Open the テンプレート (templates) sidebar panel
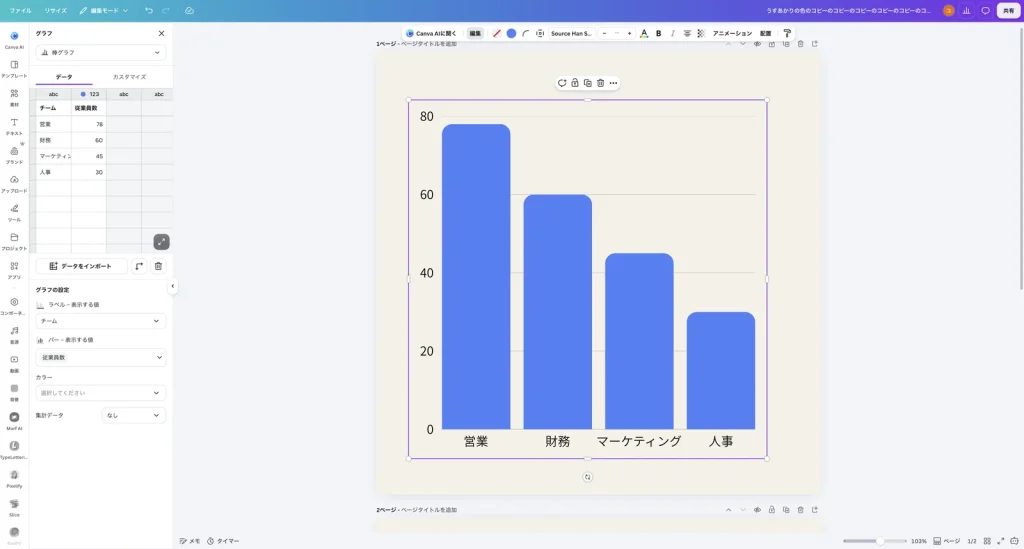Screen dimensions: 1024x549 point(14,68)
